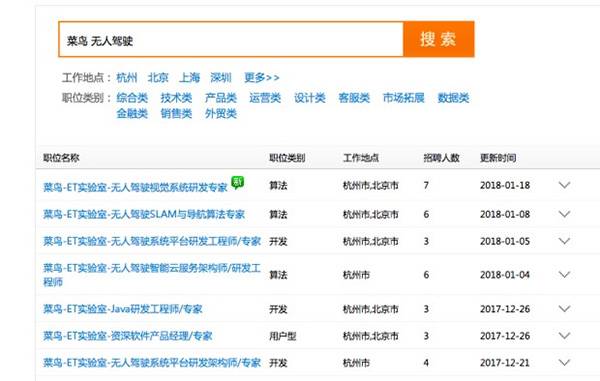Select the 综合类 job category
This screenshot has width=600, height=381.
point(132,98)
